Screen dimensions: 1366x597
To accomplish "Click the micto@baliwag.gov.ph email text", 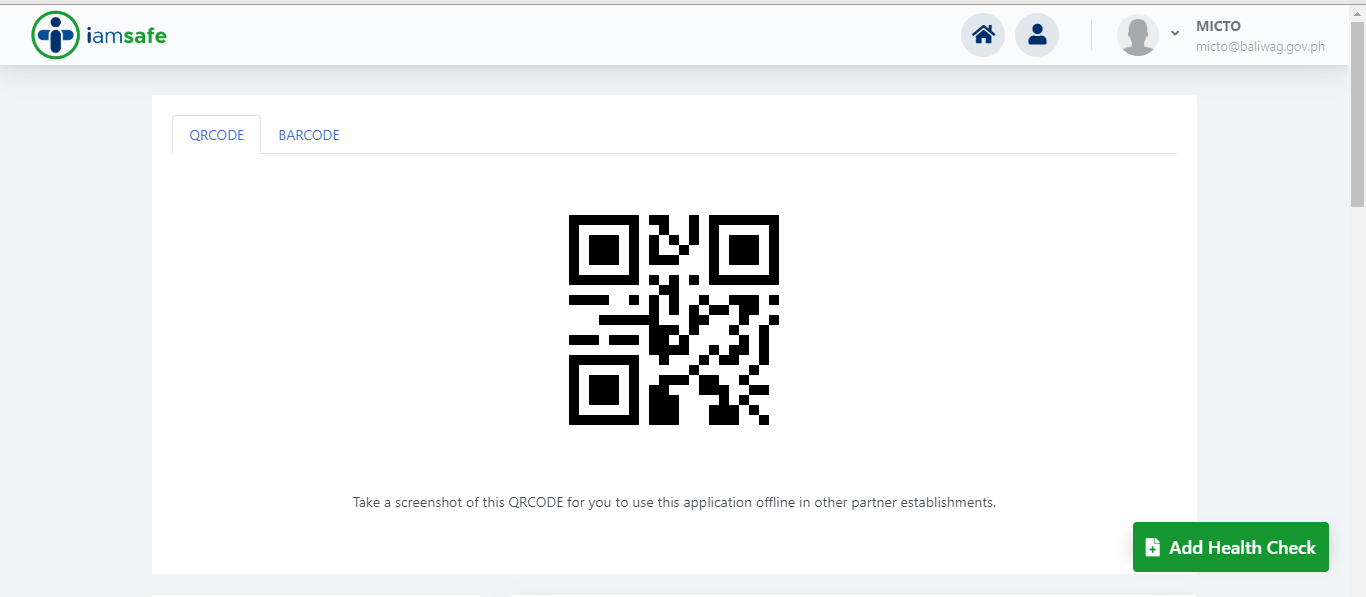I will click(1260, 46).
